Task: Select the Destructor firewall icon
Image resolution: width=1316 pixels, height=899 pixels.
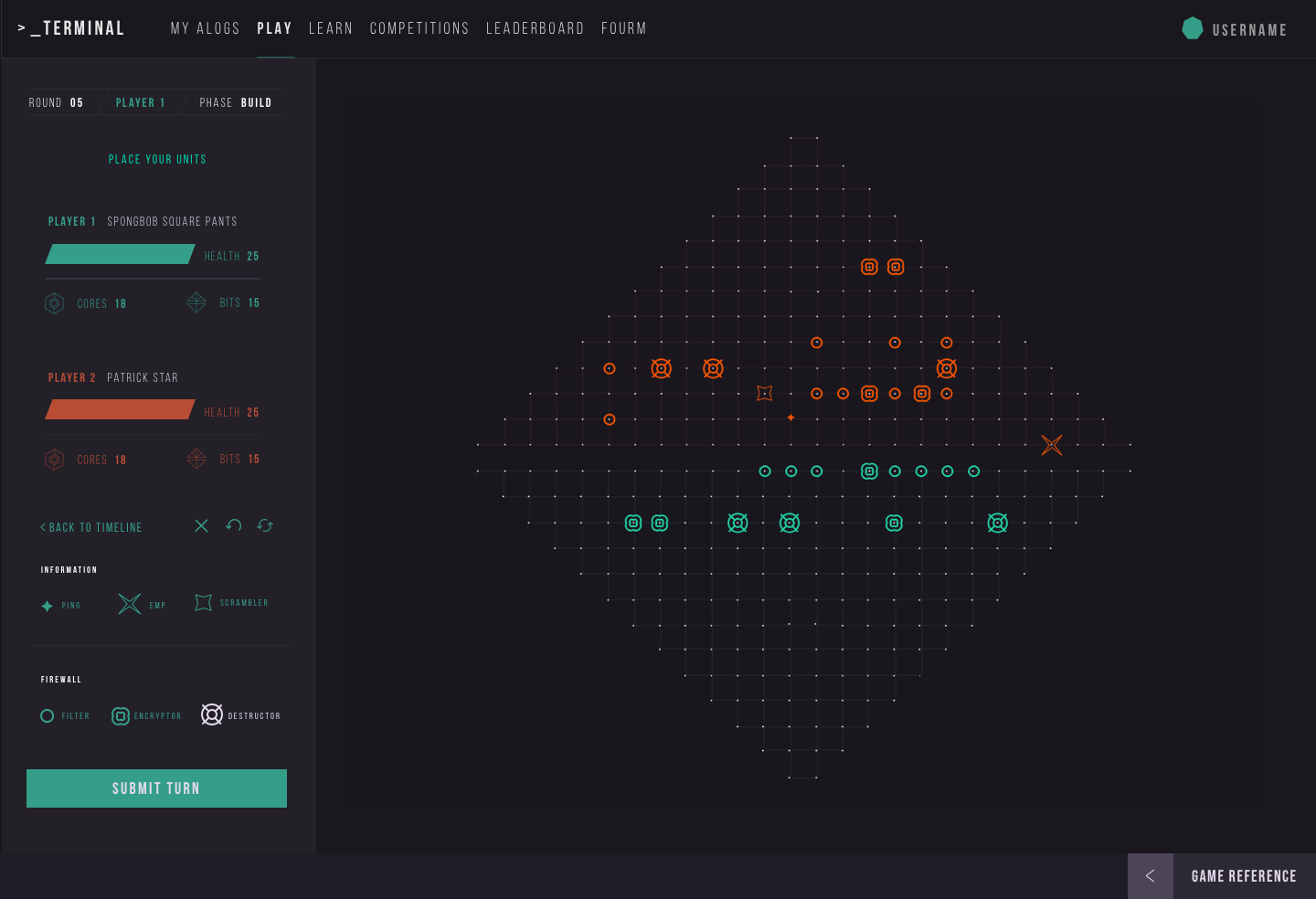Action: (212, 714)
